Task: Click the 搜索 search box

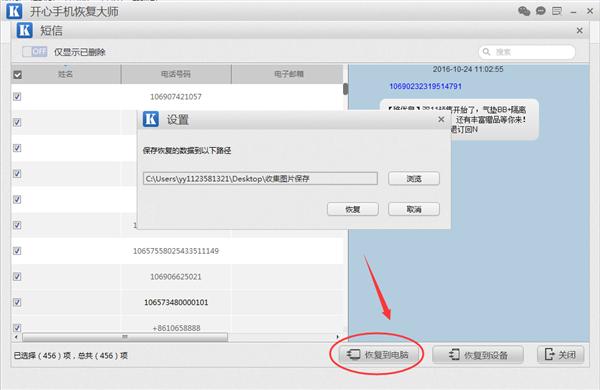Action: (x=527, y=52)
